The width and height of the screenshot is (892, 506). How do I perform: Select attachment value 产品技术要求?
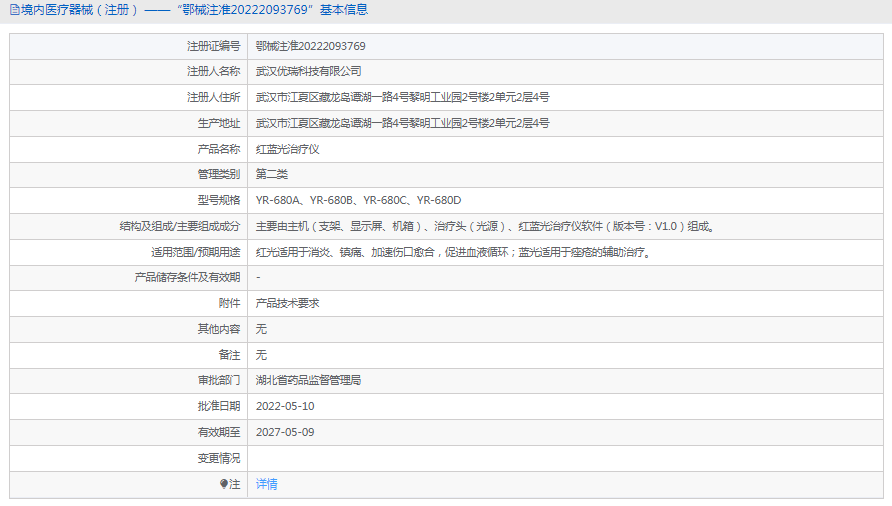(x=287, y=303)
